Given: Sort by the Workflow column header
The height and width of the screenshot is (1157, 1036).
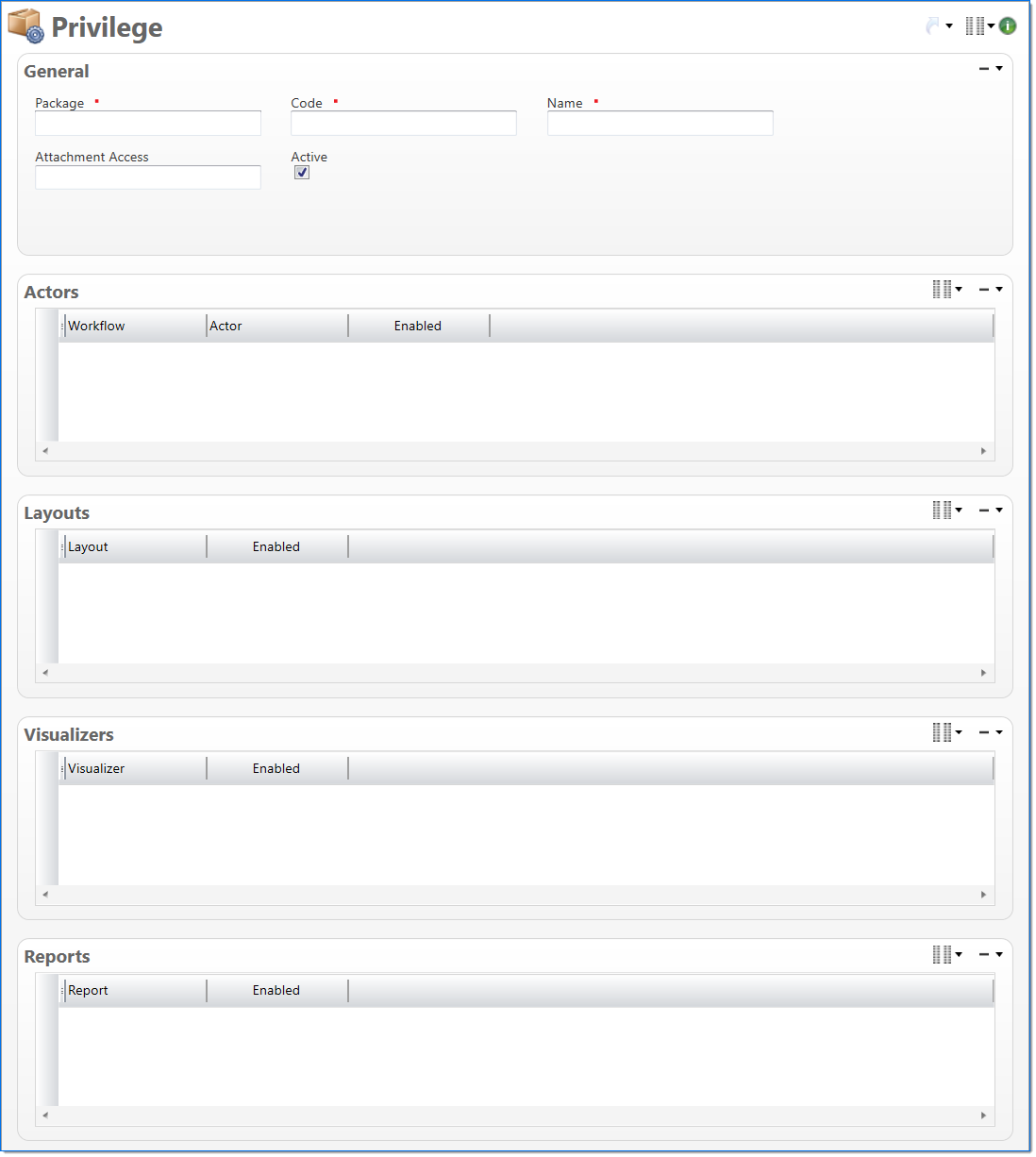Looking at the screenshot, I should tap(134, 327).
